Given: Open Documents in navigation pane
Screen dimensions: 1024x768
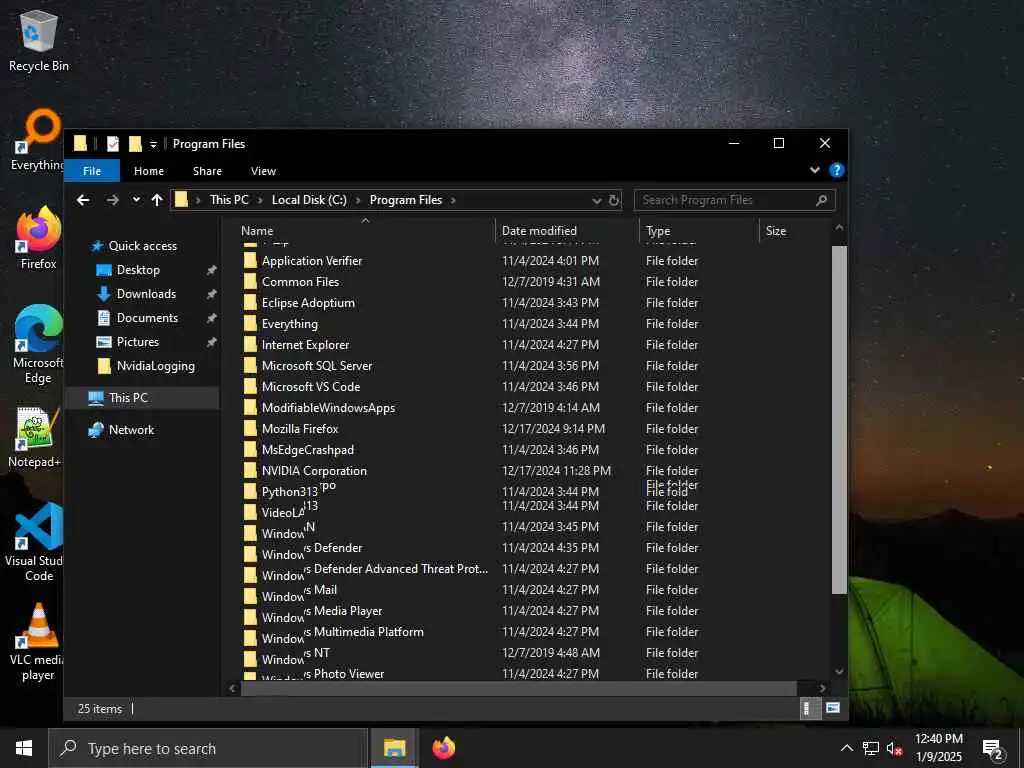Looking at the screenshot, I should pos(147,318).
